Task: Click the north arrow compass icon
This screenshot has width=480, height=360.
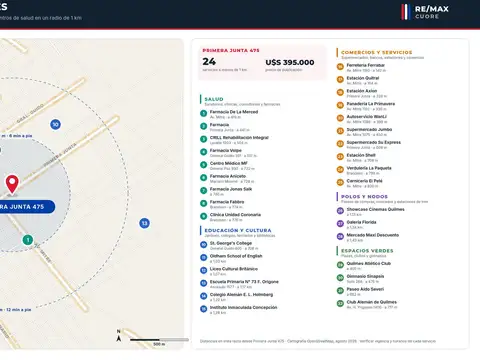Action: (119, 336)
